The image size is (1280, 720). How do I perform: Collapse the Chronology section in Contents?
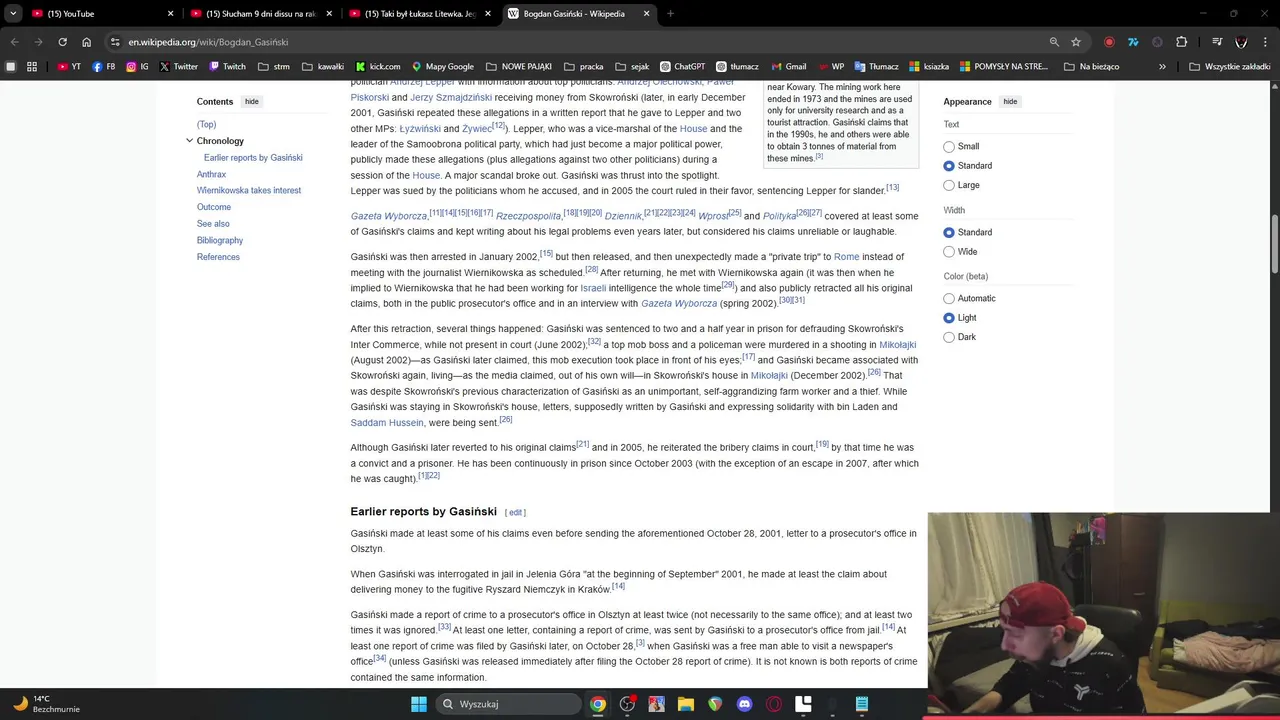[189, 141]
